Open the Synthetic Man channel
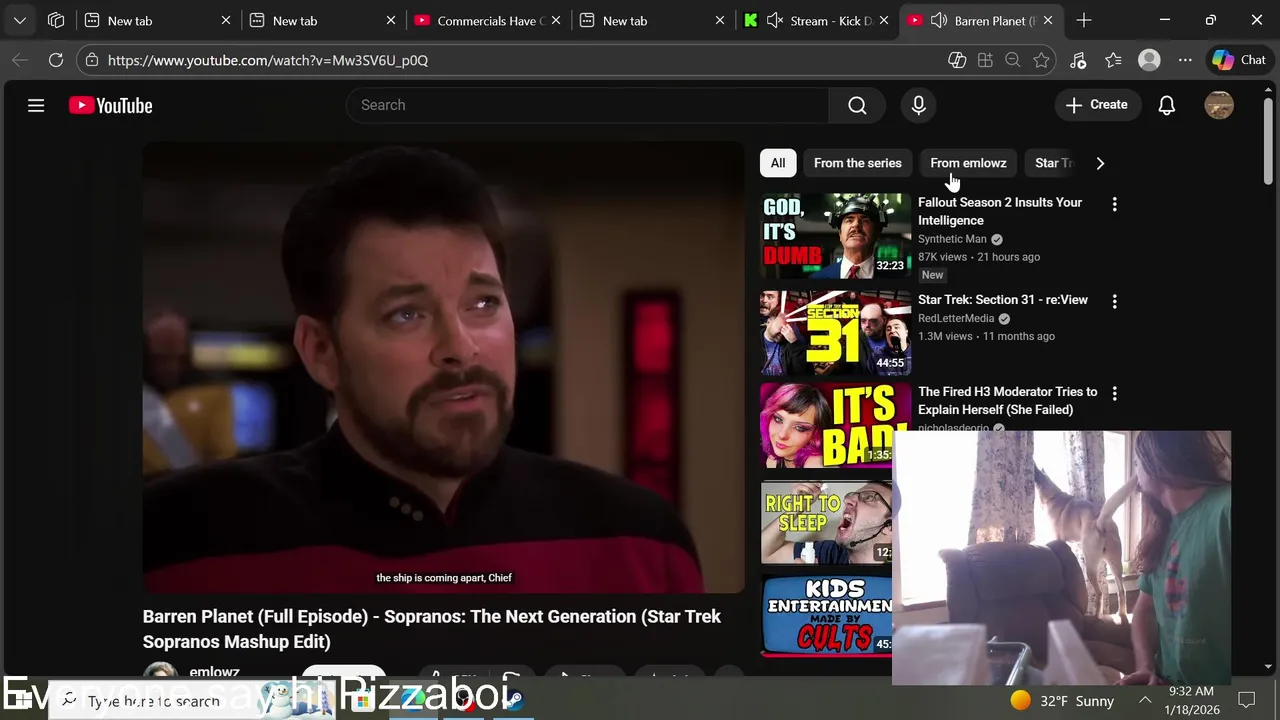 point(952,239)
